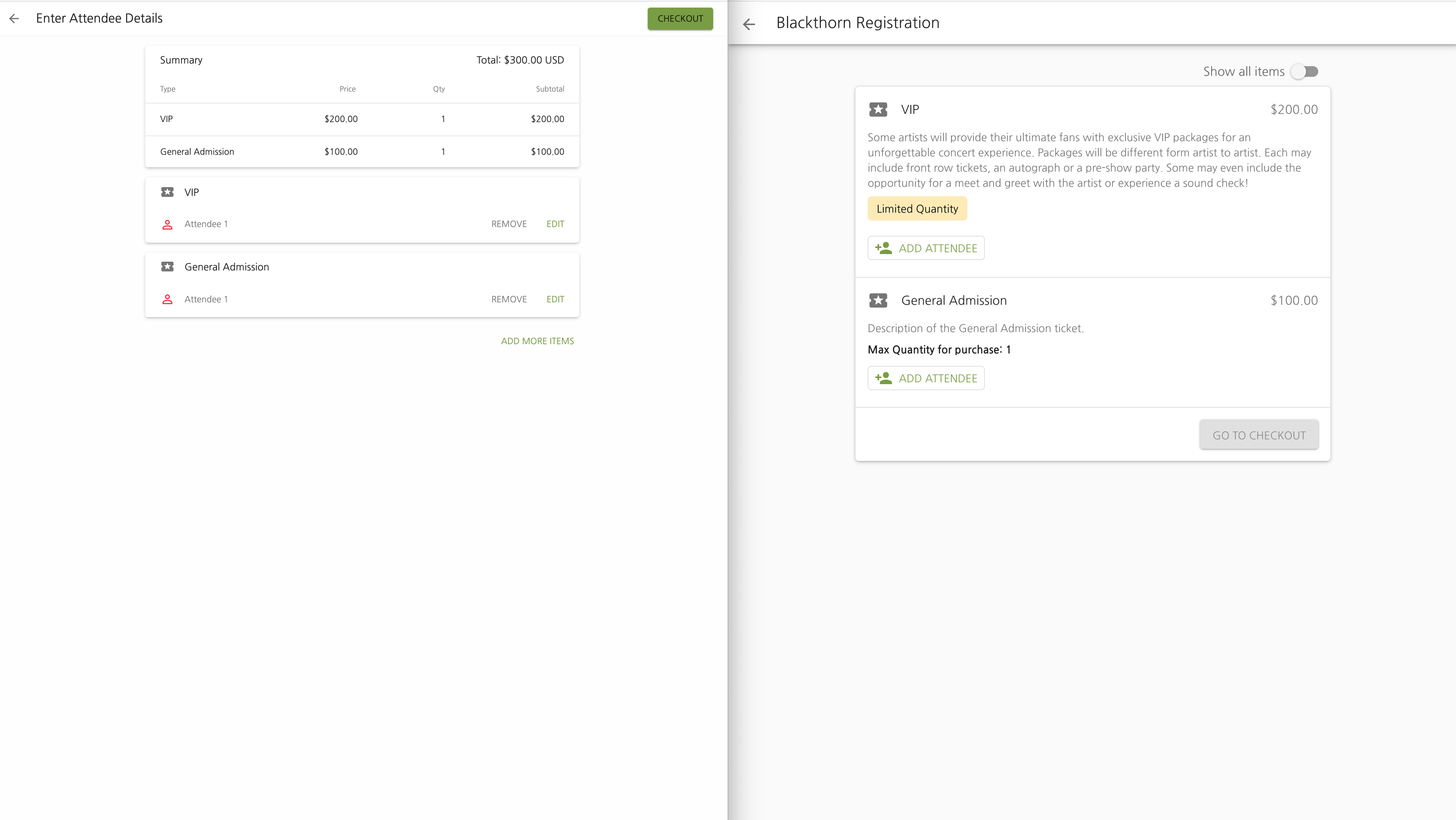Image resolution: width=1456 pixels, height=820 pixels.
Task: Click VIP star ticket icon in registration panel
Action: (878, 110)
